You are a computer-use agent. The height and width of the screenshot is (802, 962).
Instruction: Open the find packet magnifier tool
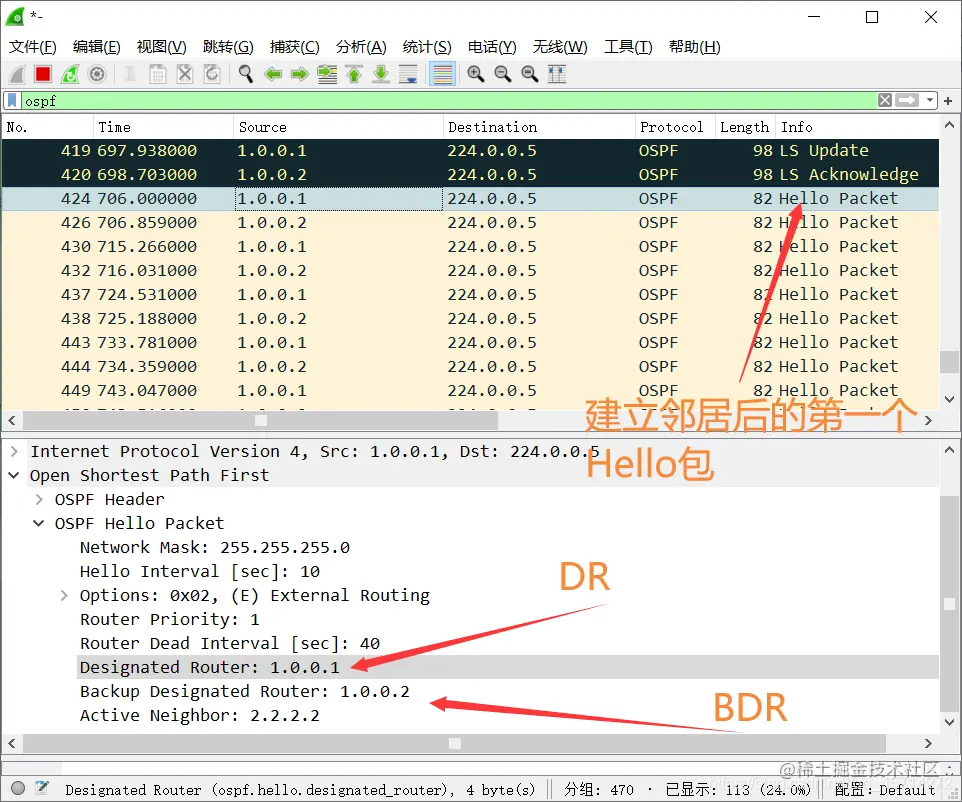point(245,74)
